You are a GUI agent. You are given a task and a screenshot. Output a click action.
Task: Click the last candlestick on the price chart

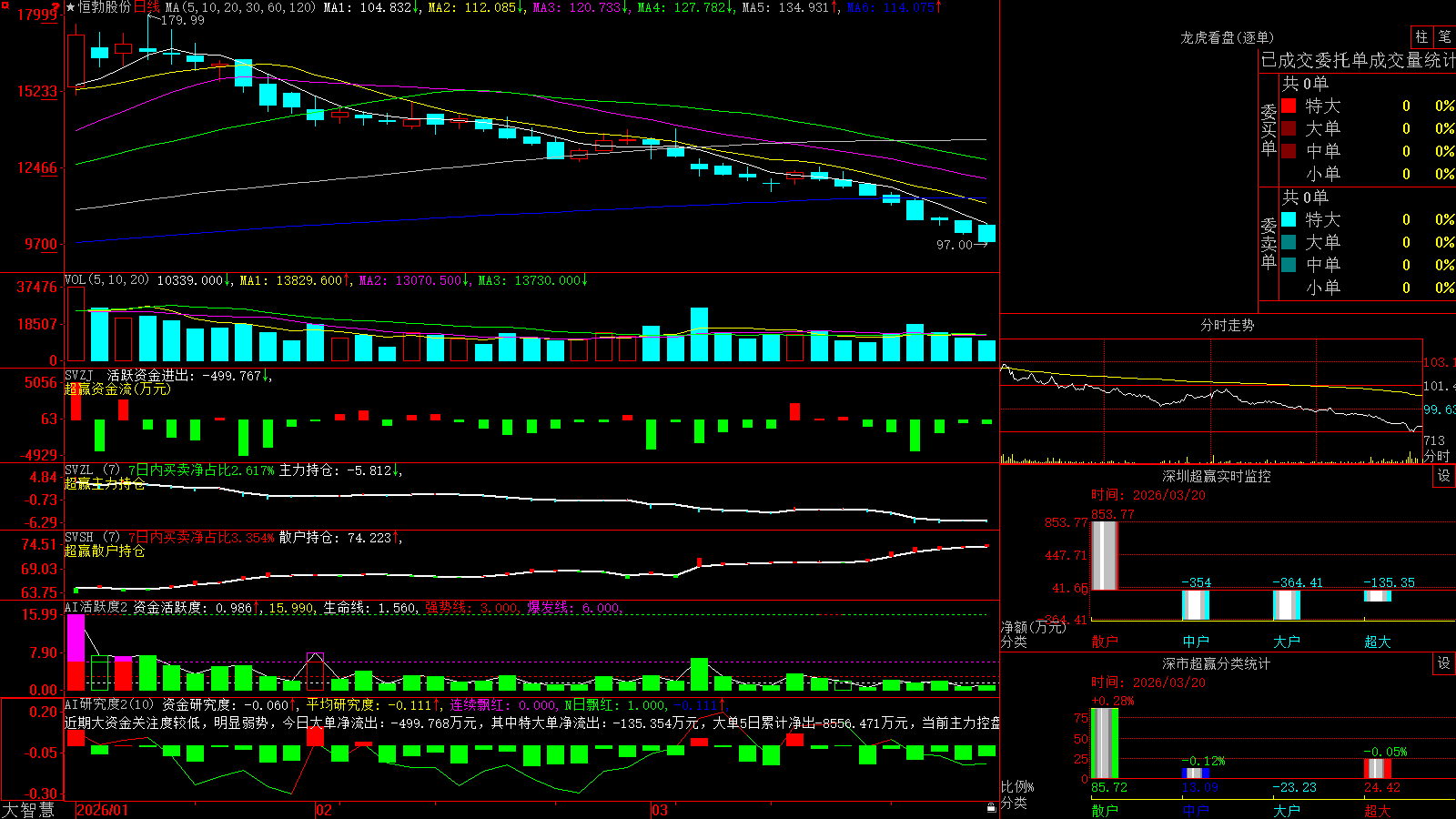pos(986,233)
